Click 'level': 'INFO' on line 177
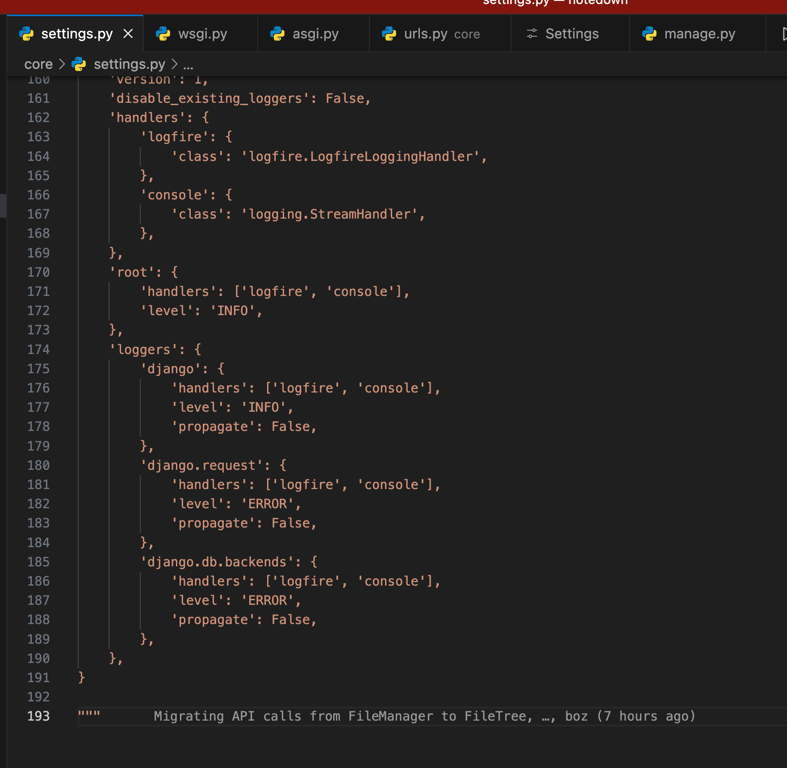Image resolution: width=787 pixels, height=768 pixels. pyautogui.click(x=232, y=408)
